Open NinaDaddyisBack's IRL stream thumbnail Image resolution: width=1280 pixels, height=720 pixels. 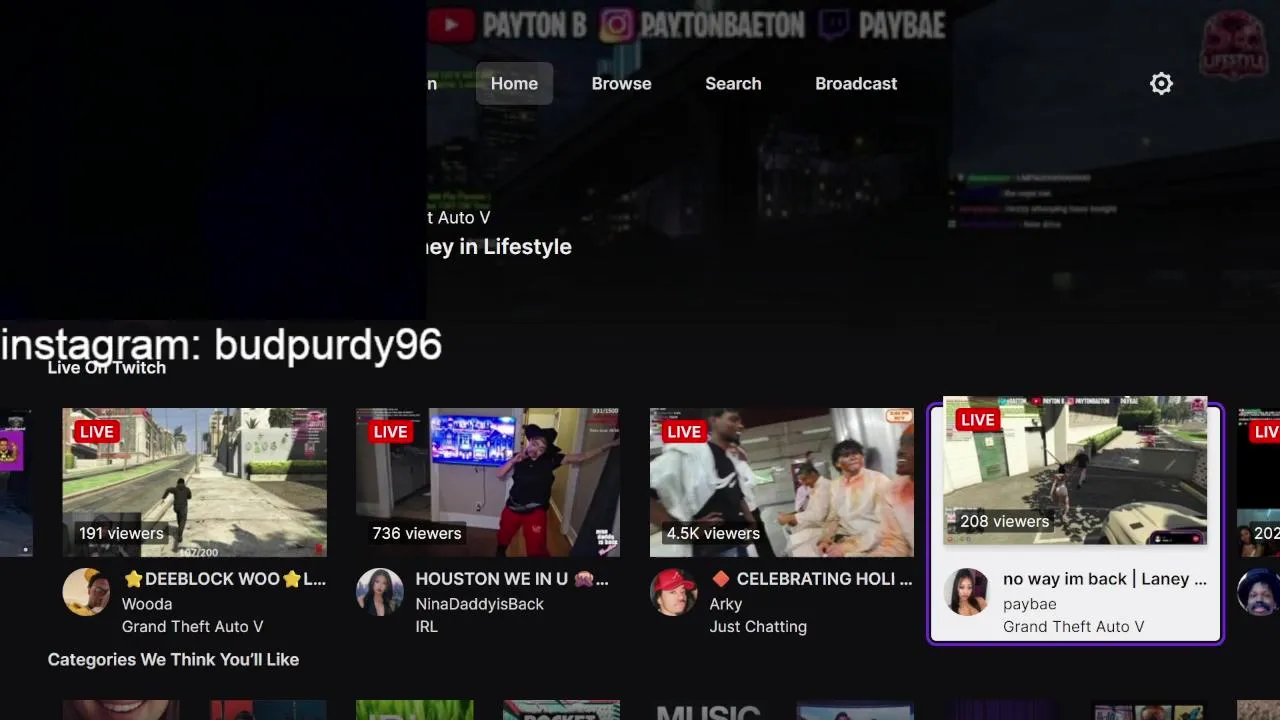(x=488, y=482)
